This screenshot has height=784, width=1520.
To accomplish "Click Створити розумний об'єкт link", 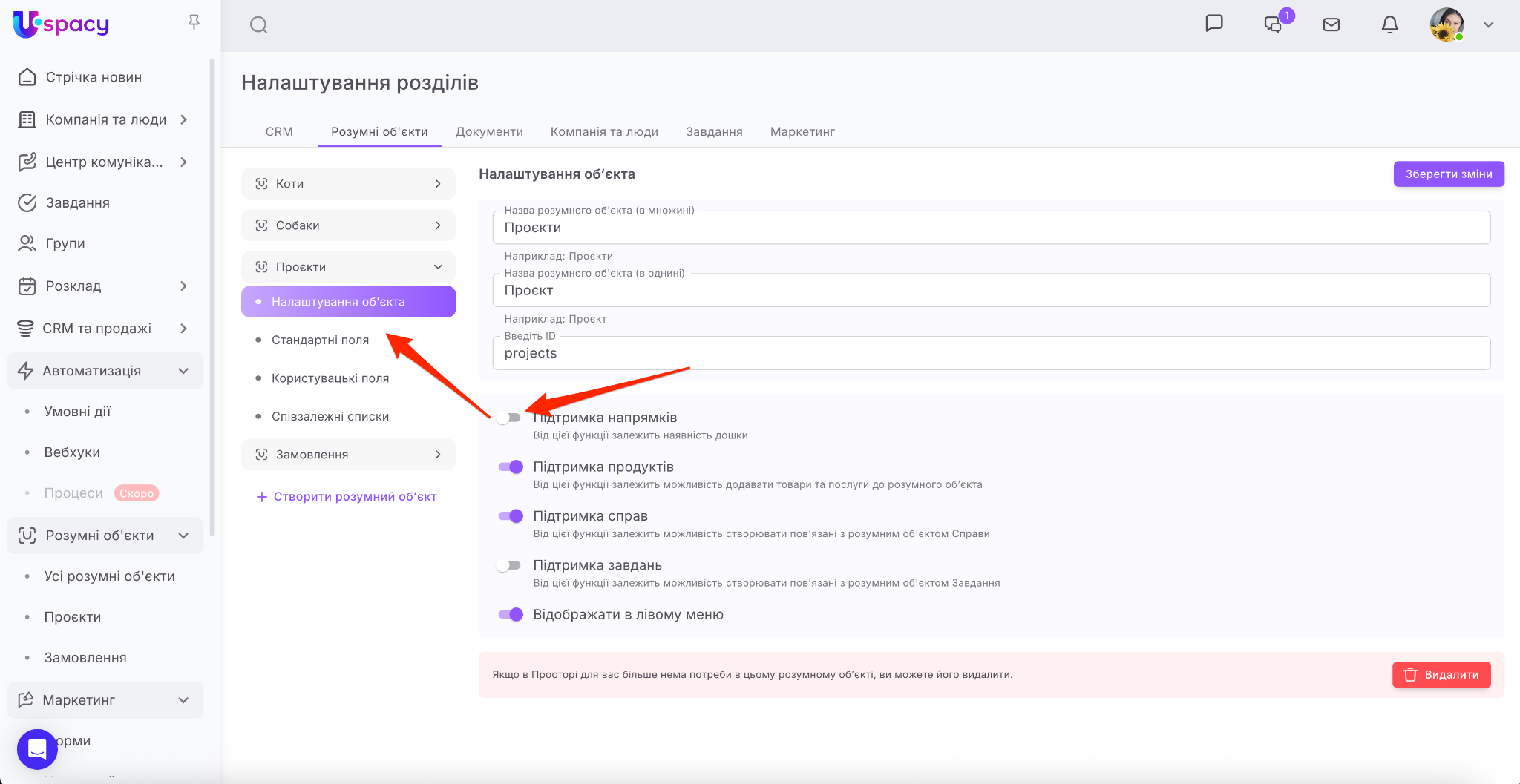I will tap(347, 497).
